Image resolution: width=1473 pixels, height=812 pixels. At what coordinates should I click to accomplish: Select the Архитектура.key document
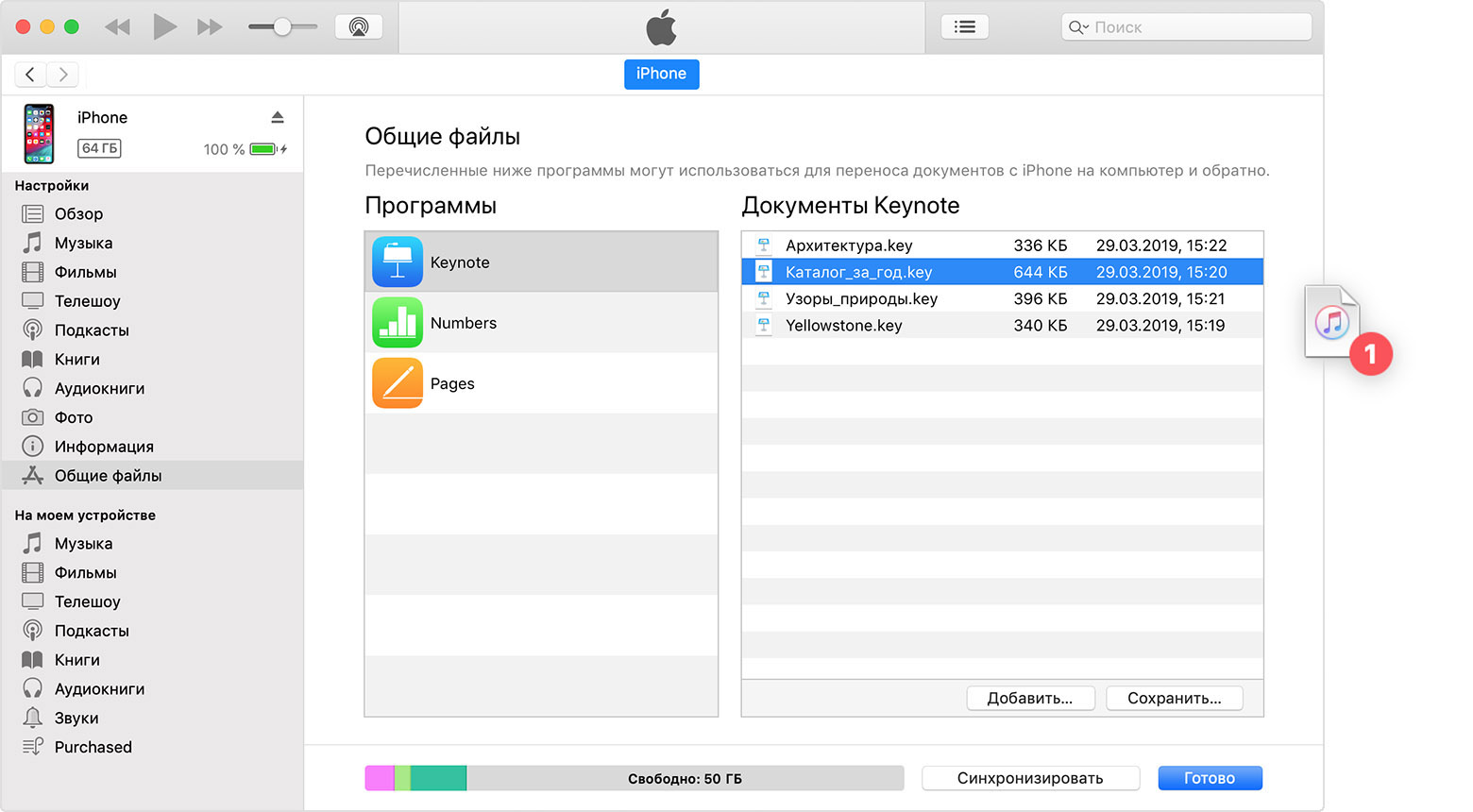(x=1002, y=245)
